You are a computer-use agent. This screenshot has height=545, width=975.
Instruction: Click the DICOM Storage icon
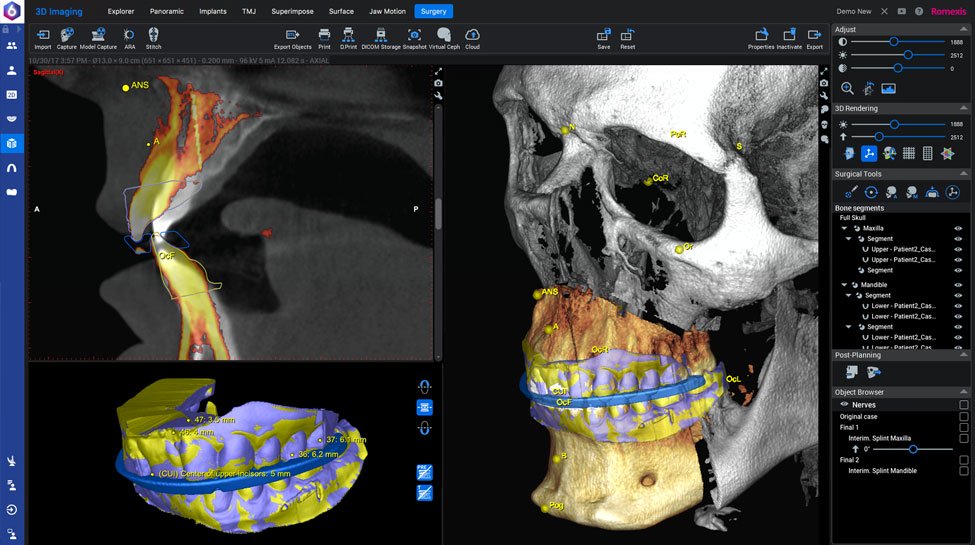pos(381,35)
